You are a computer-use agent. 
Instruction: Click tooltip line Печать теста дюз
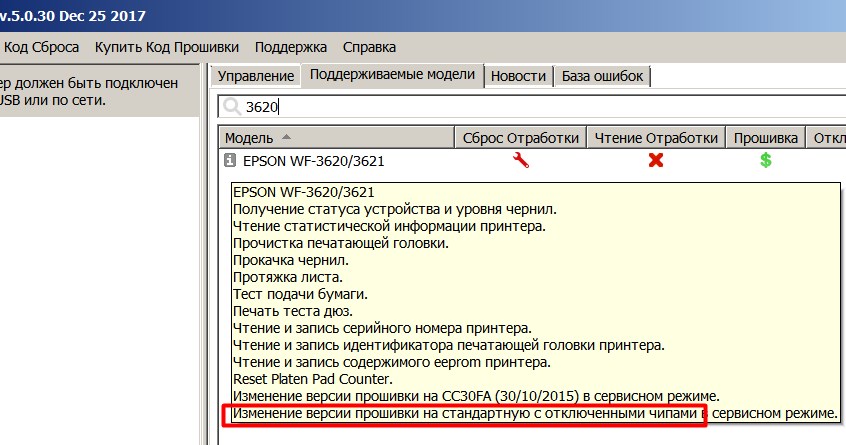pos(292,311)
